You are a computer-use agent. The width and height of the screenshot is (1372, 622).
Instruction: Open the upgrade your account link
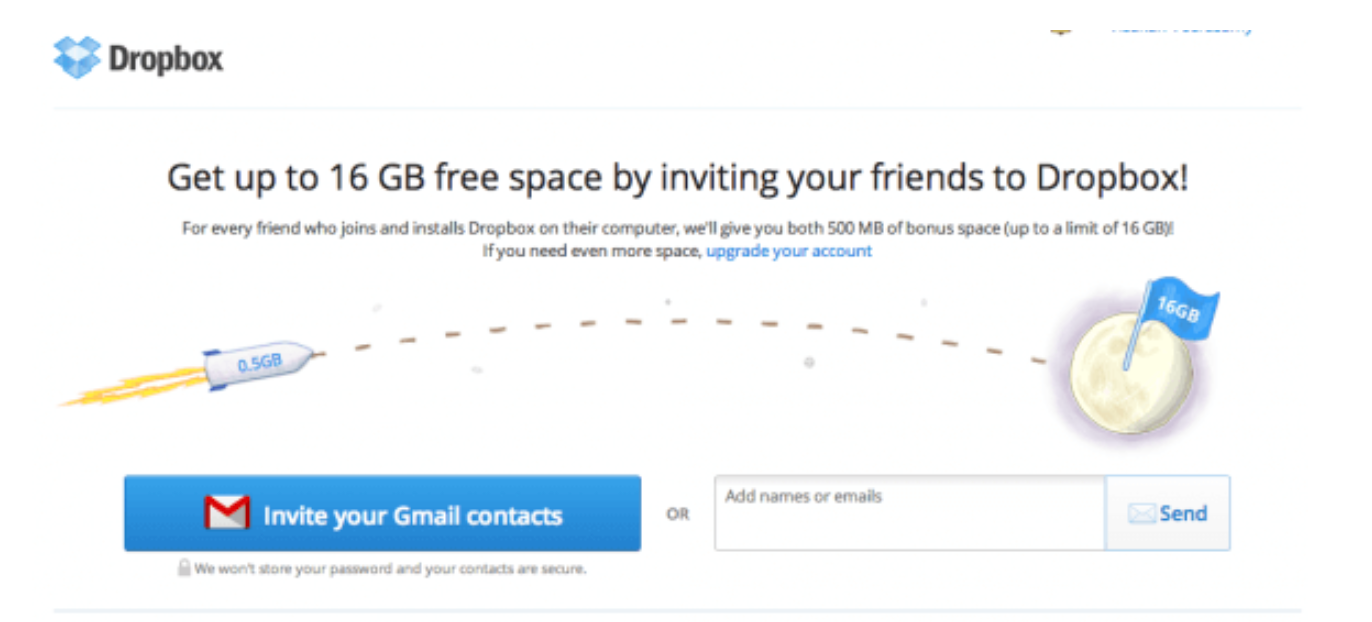click(x=789, y=251)
